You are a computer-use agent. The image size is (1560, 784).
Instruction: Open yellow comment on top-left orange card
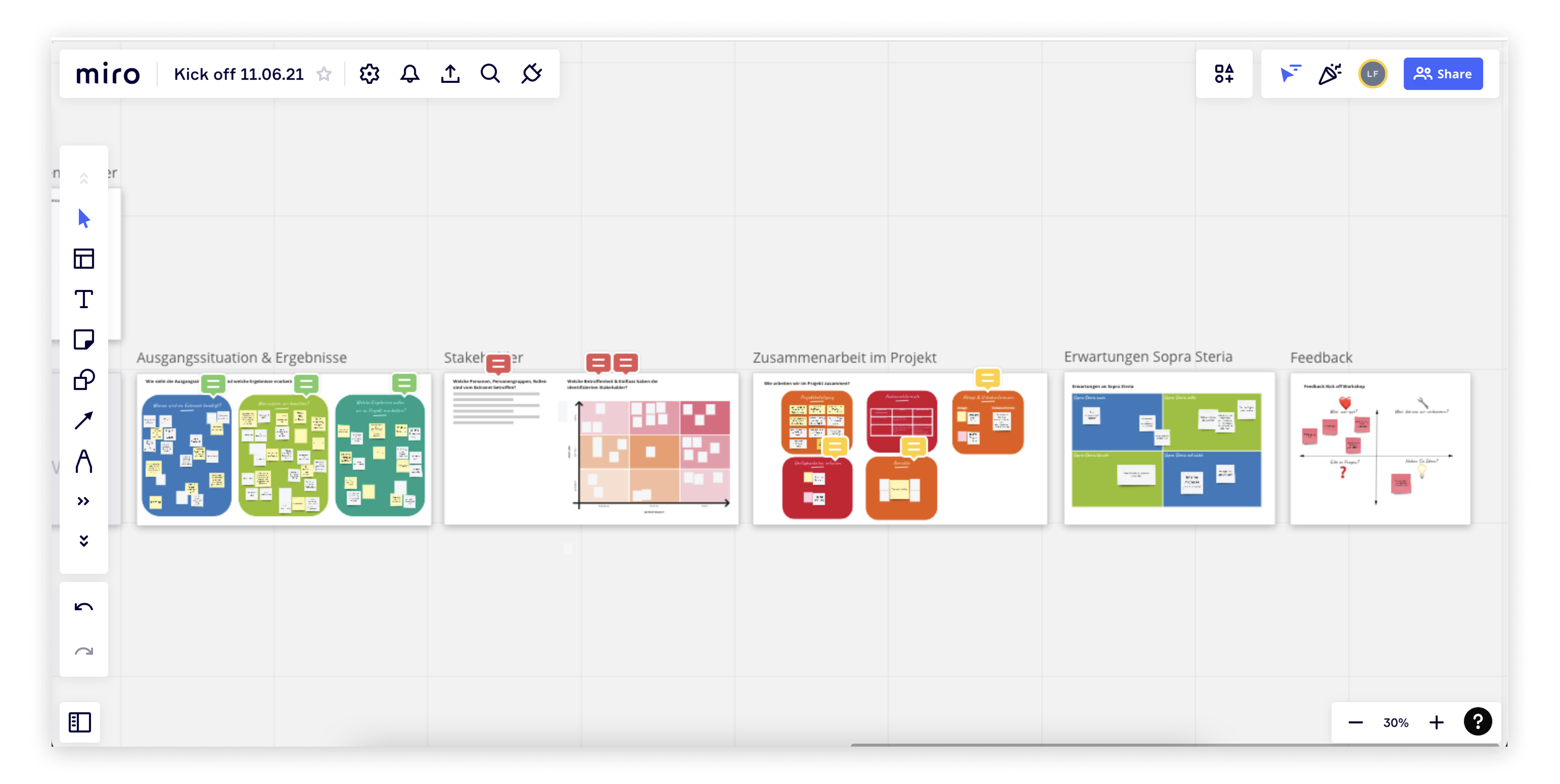point(834,447)
